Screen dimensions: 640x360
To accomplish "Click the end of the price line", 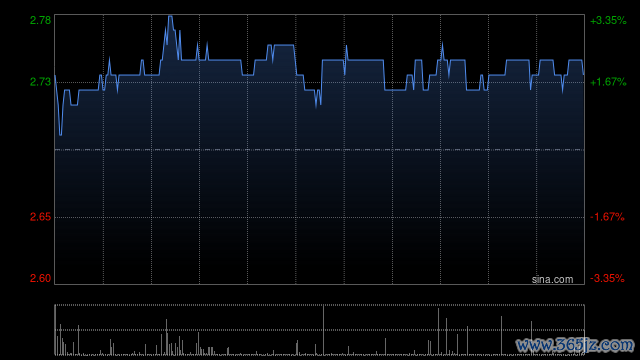I will (583, 74).
